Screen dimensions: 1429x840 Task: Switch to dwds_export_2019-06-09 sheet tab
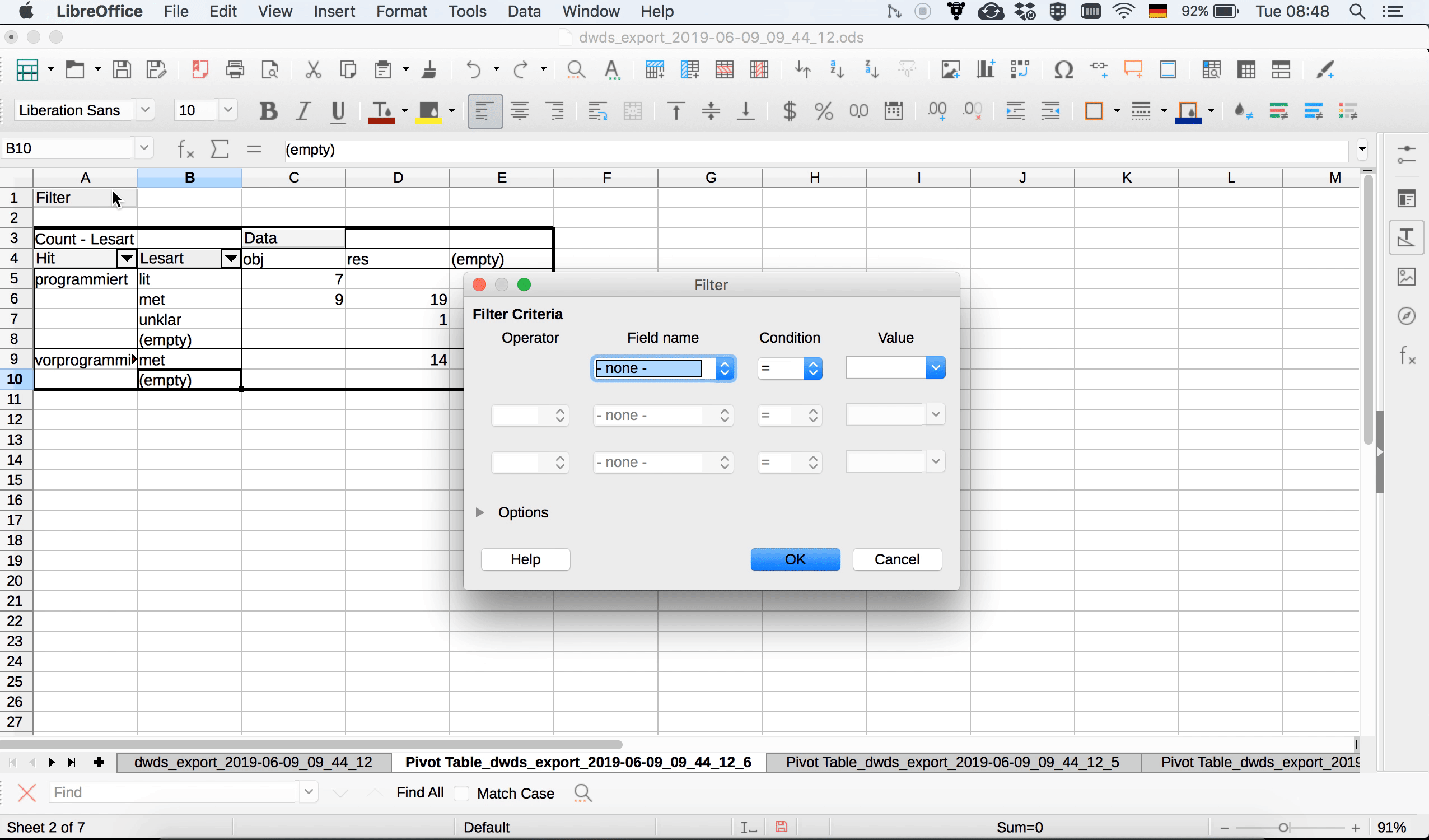252,762
